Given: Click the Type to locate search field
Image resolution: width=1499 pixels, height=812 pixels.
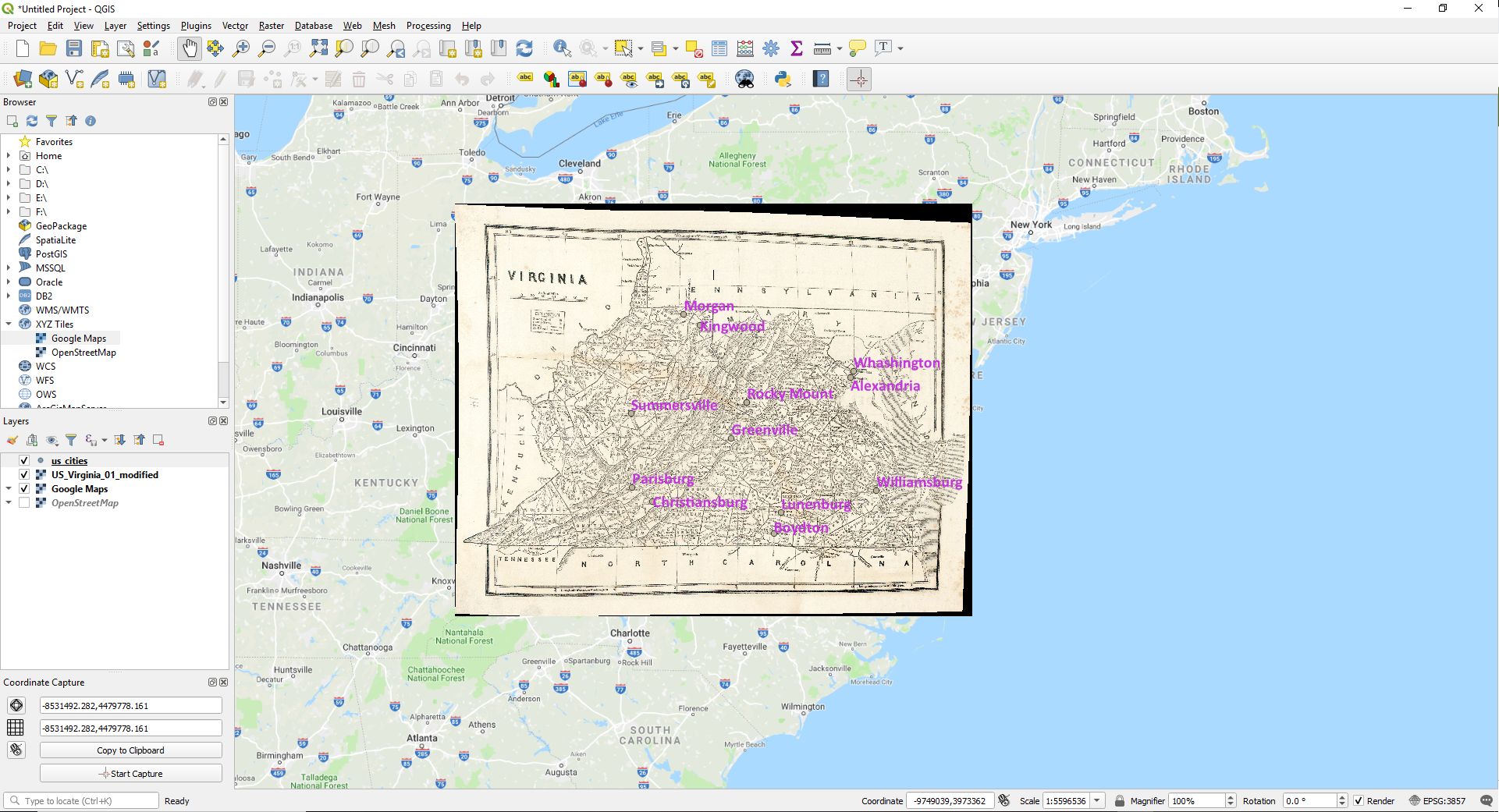Looking at the screenshot, I should [x=81, y=801].
